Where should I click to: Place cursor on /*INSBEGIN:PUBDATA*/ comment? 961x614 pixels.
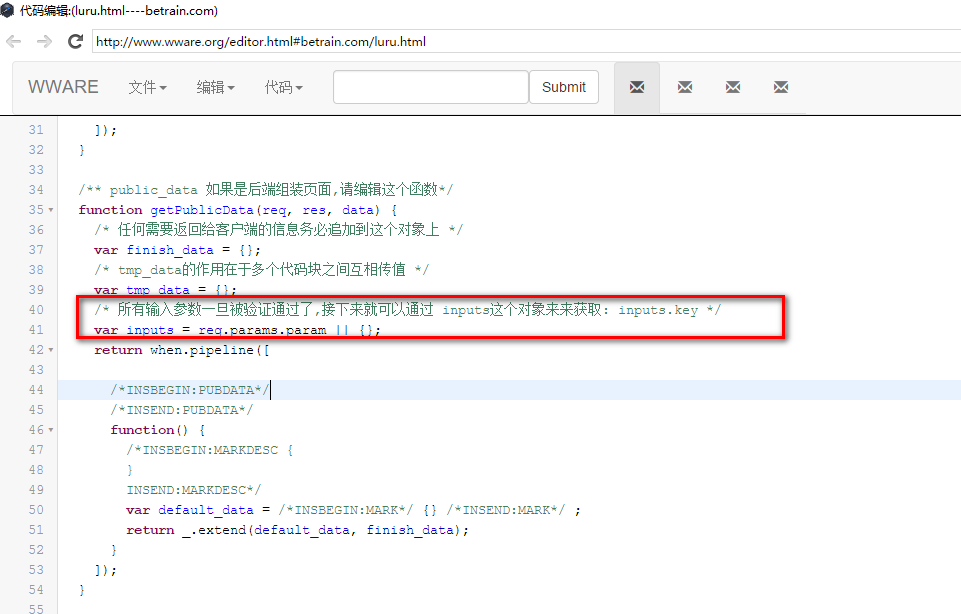(x=189, y=390)
